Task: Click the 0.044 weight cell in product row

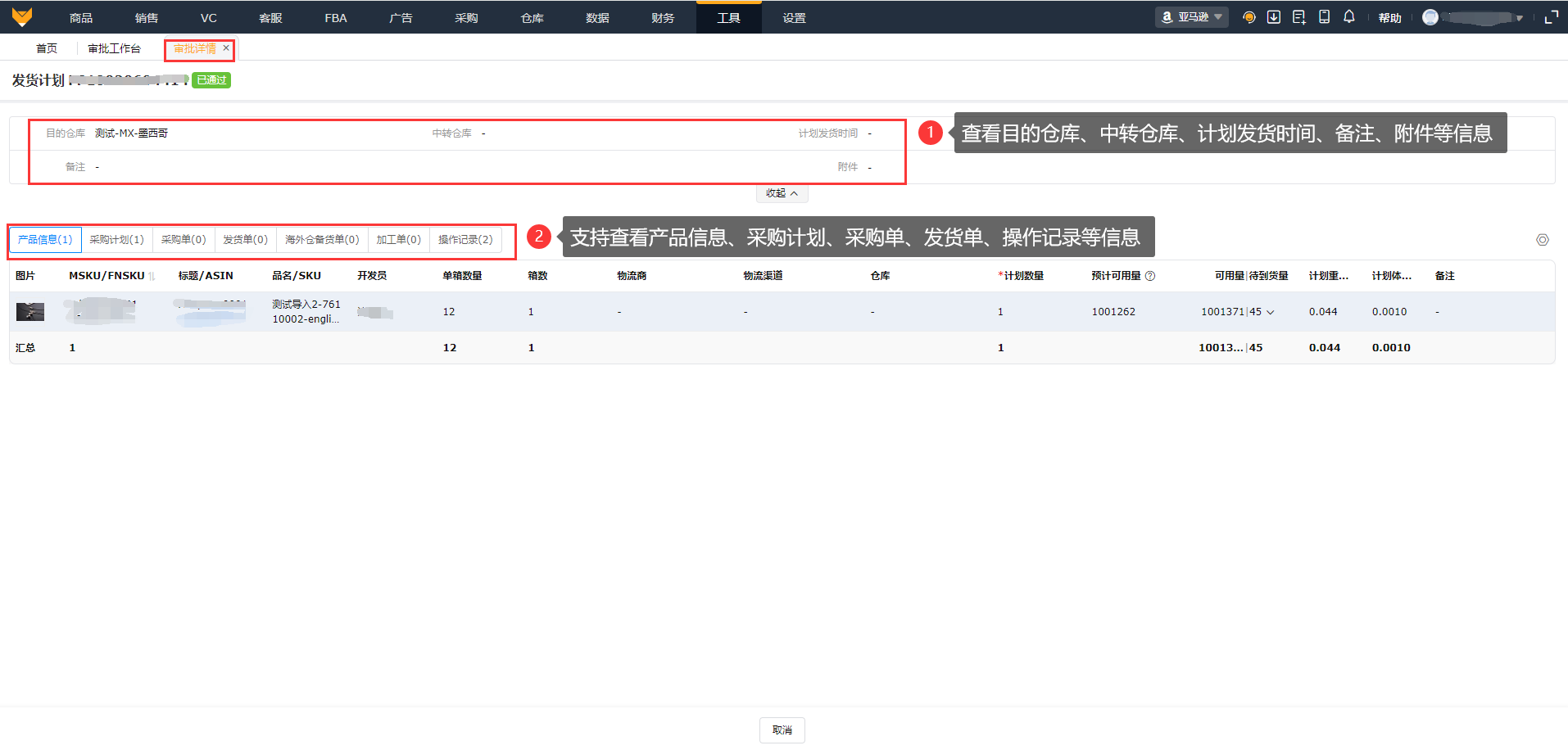Action: point(1323,312)
